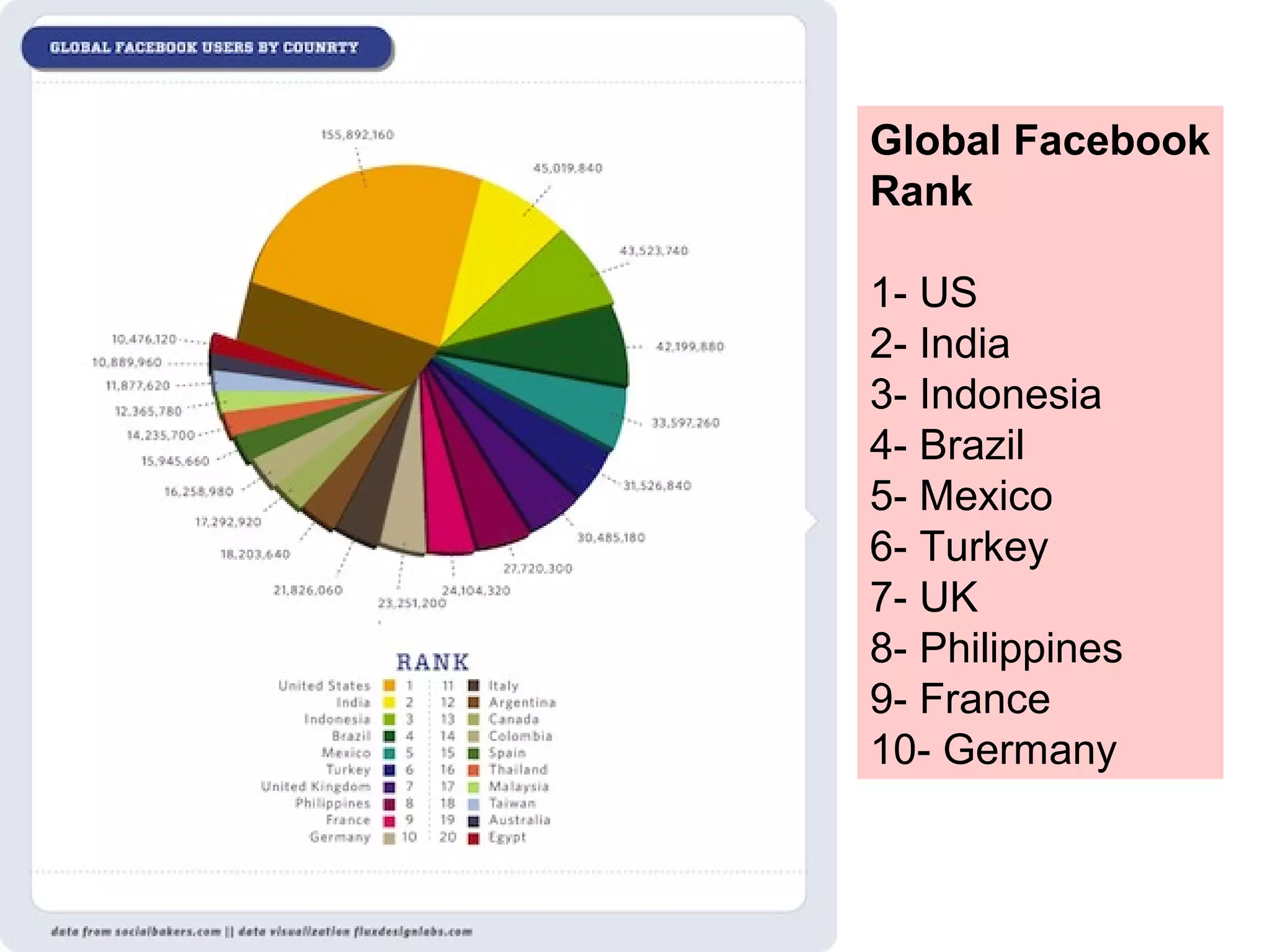
Task: Click the '4- Brazil' list entry
Action: (x=947, y=444)
